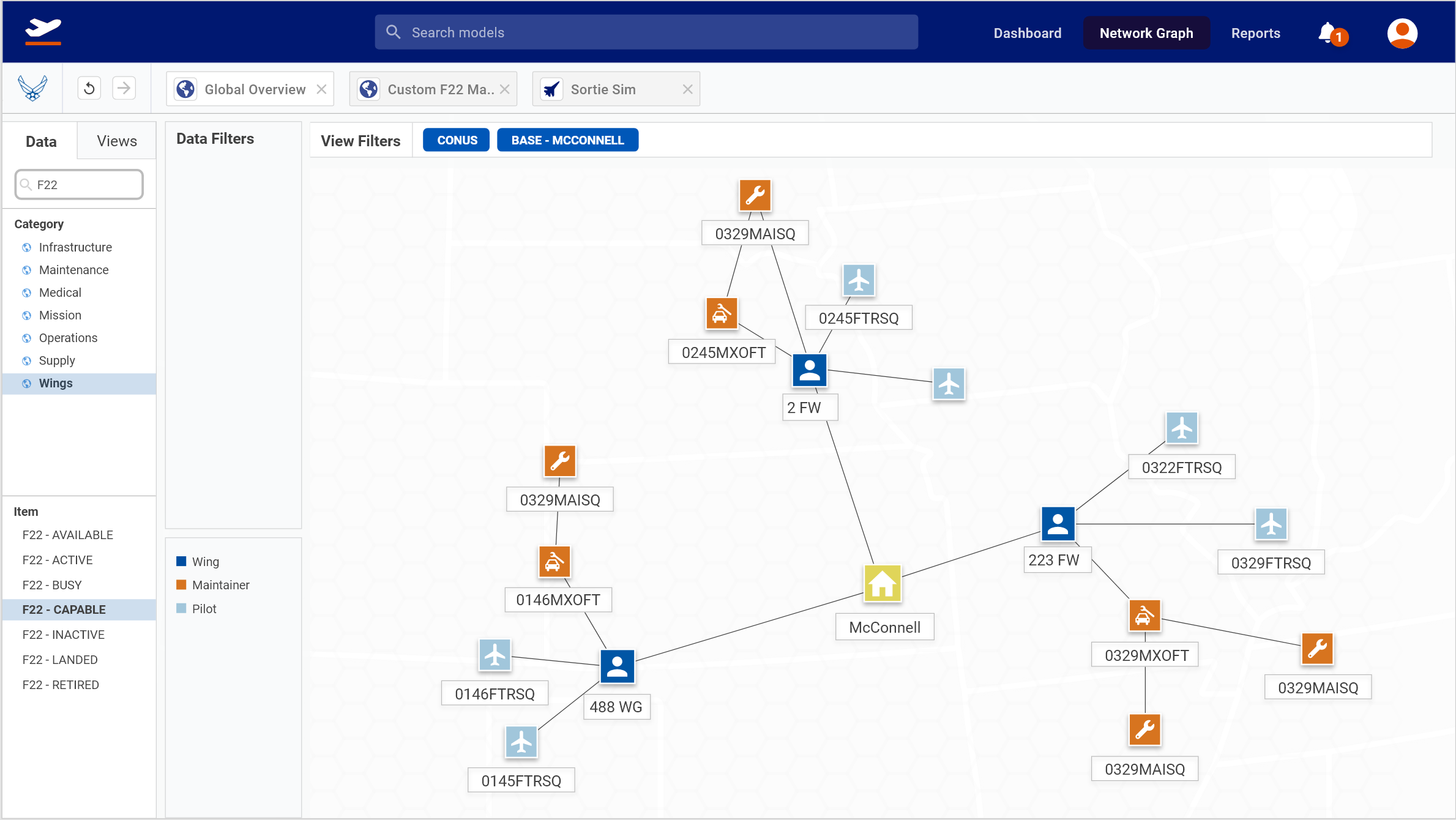Click the 0322FTRSQ pilot airplane icon
1456x820 pixels.
pyautogui.click(x=1181, y=428)
